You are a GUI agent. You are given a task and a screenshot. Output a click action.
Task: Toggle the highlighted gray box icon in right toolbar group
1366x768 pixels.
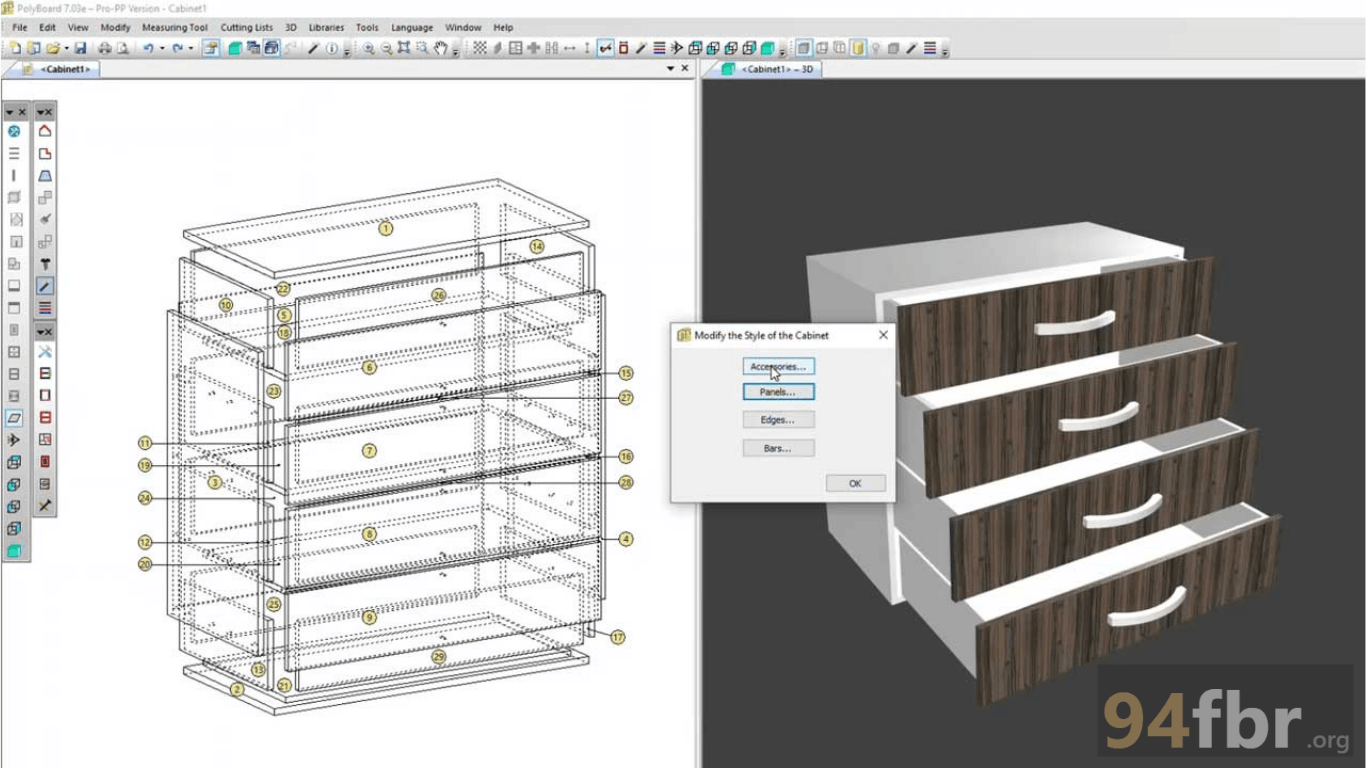[802, 47]
